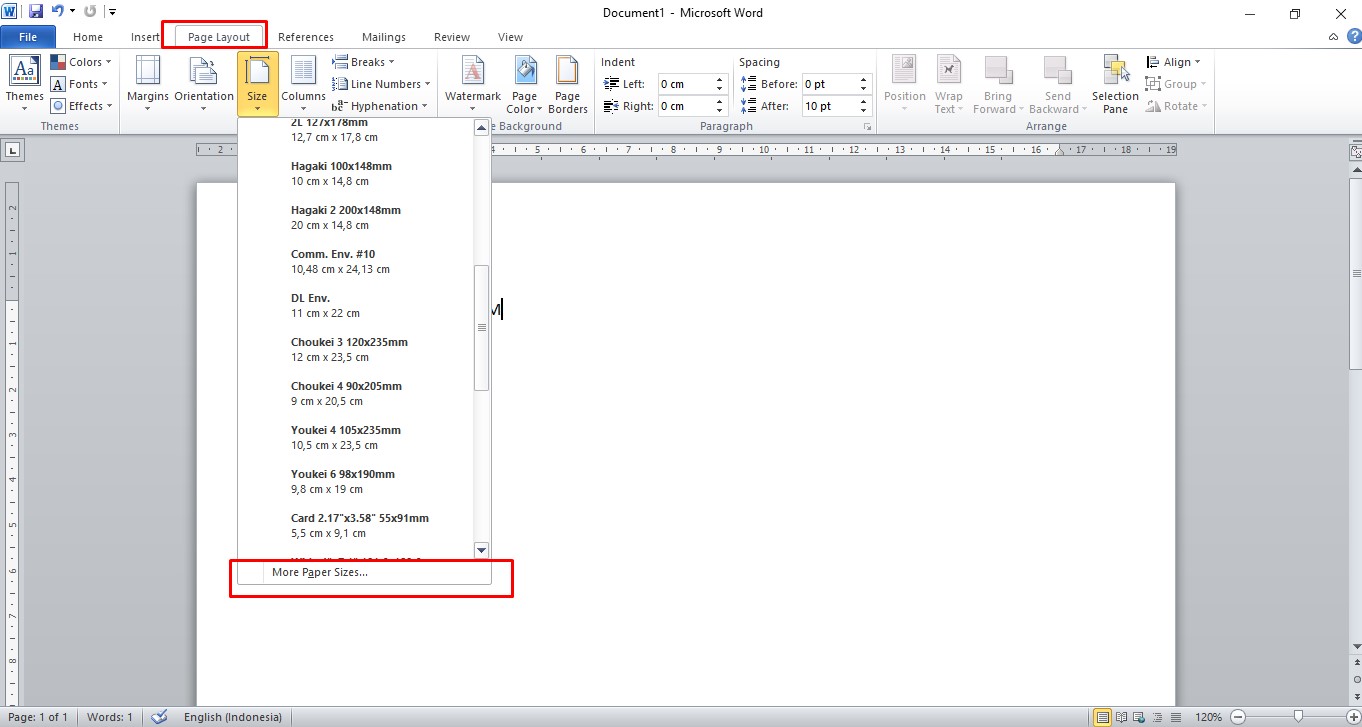Click the Save icon
Image resolution: width=1362 pixels, height=727 pixels.
(36, 9)
